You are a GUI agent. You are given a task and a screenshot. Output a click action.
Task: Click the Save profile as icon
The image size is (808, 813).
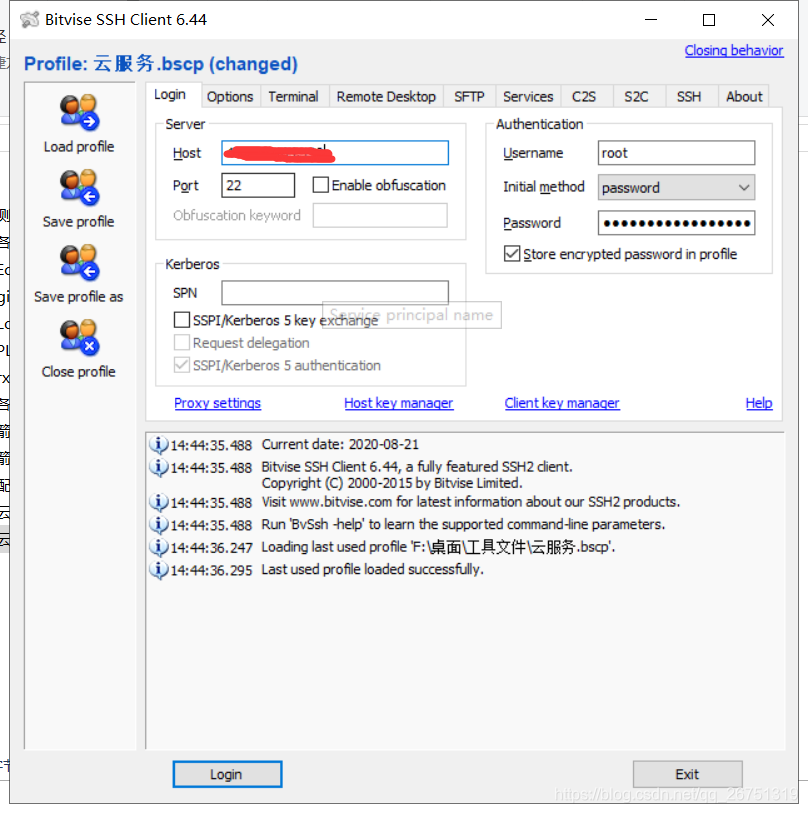(x=79, y=263)
